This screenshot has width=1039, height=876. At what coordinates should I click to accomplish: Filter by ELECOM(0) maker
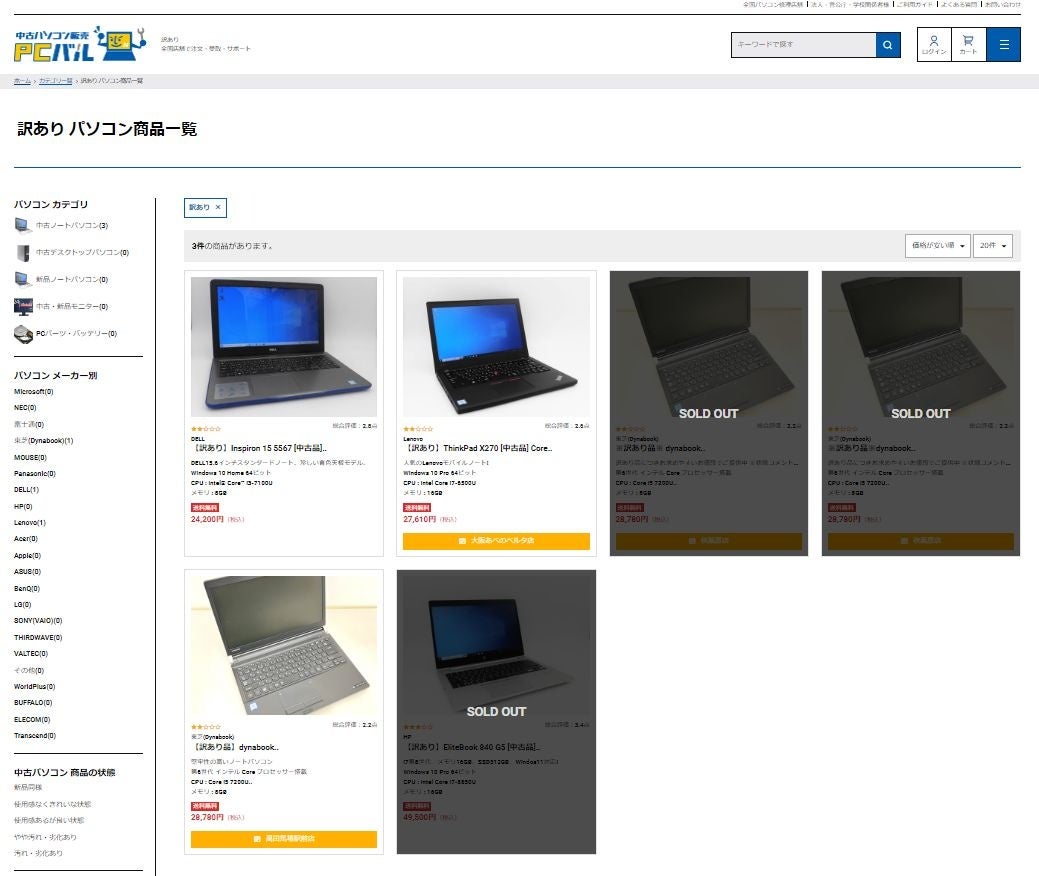(x=32, y=720)
